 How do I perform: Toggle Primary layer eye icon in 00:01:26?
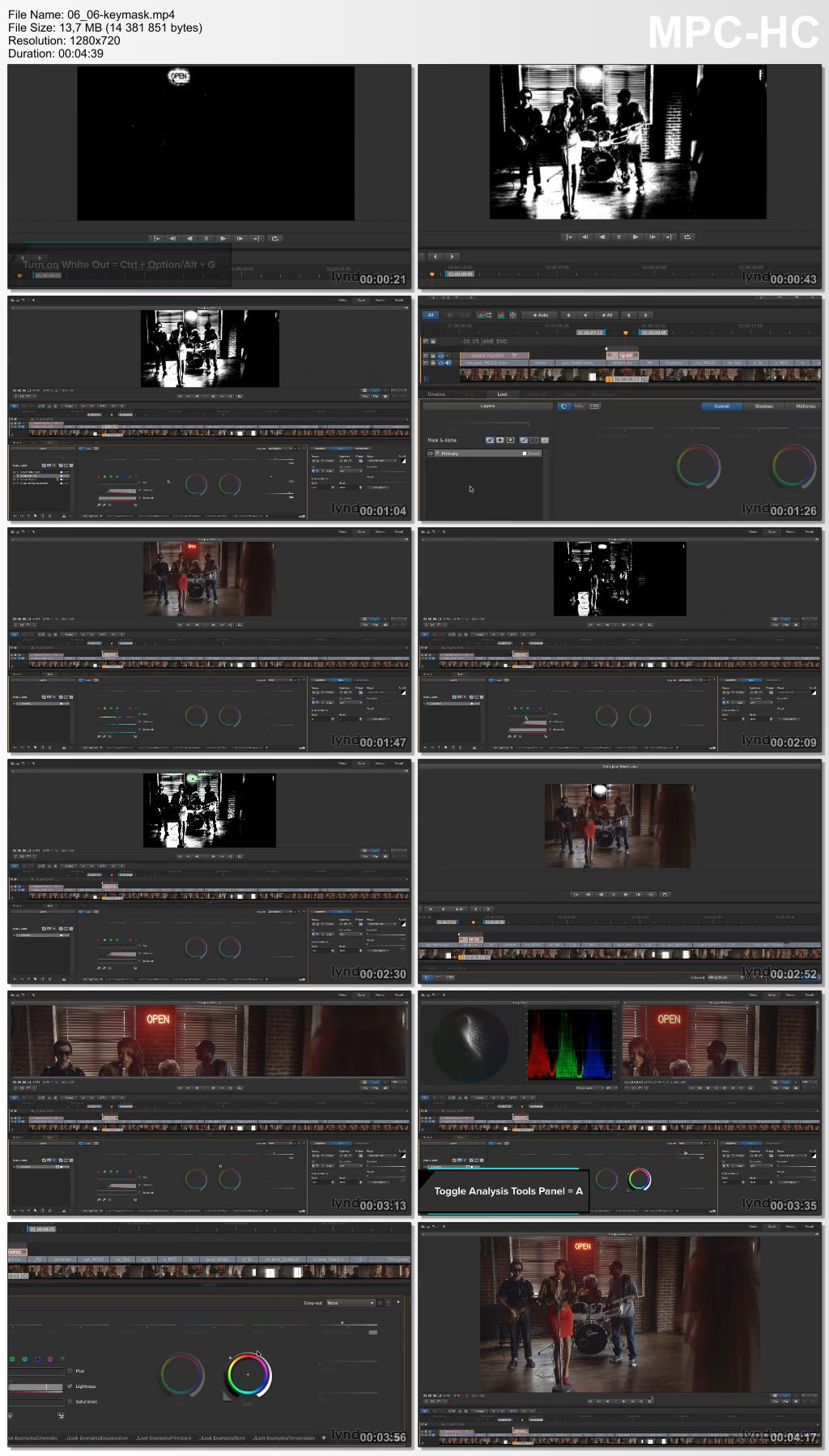tap(431, 453)
